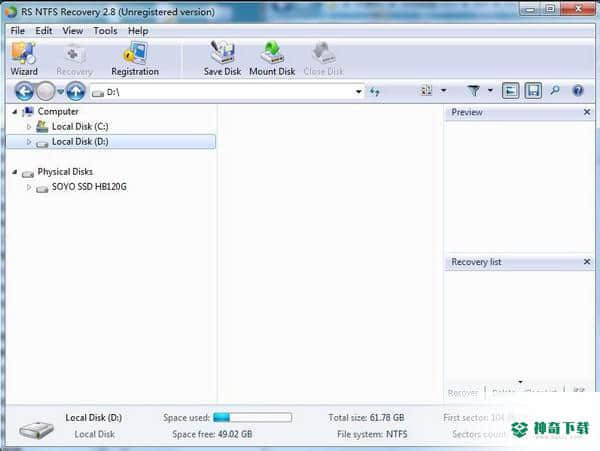Go up one folder level

[76, 91]
